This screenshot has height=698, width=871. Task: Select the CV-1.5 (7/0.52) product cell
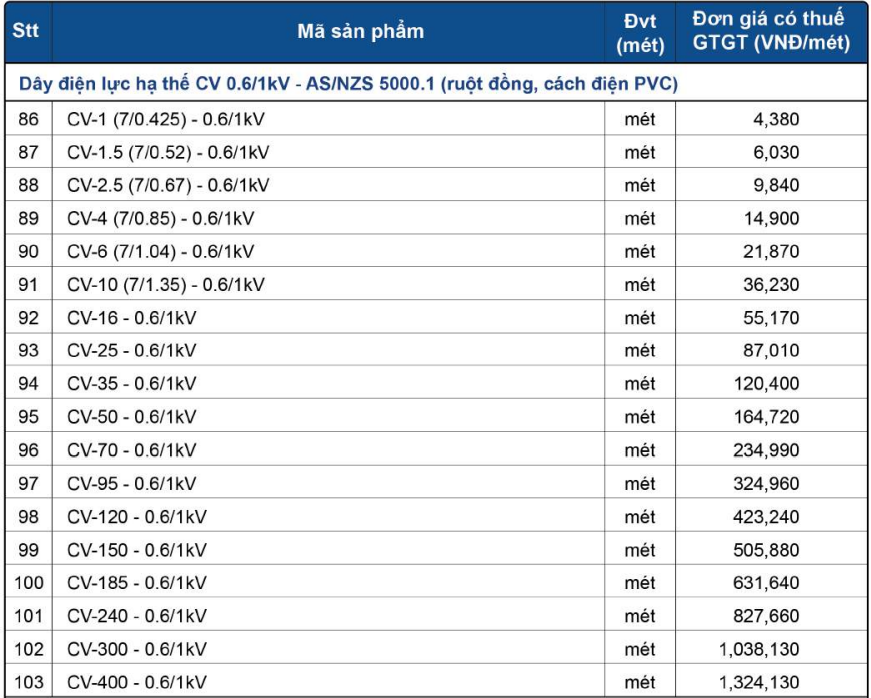click(168, 153)
